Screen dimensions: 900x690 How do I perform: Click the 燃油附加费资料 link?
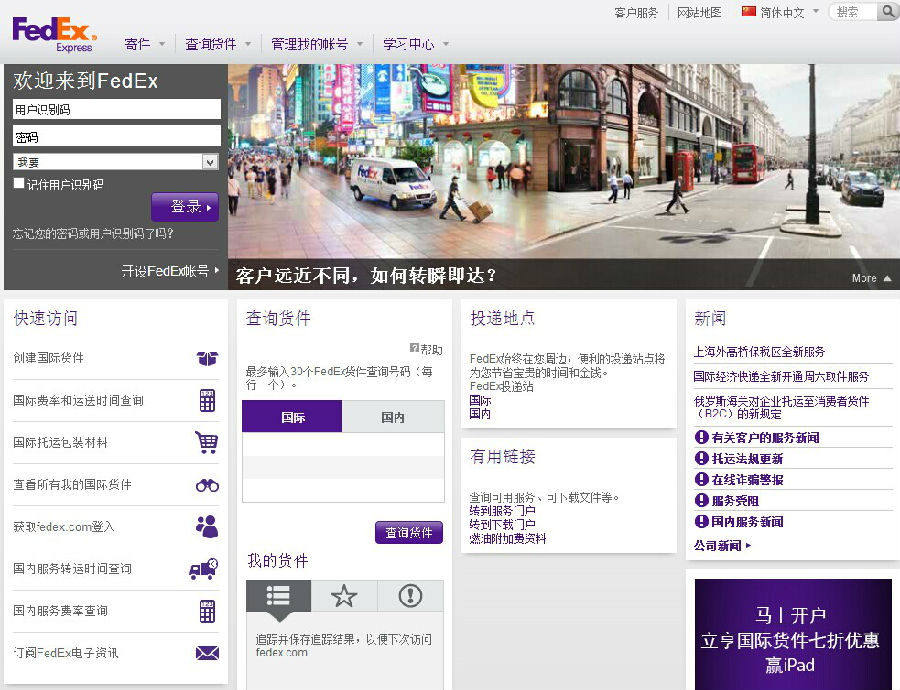[x=507, y=538]
